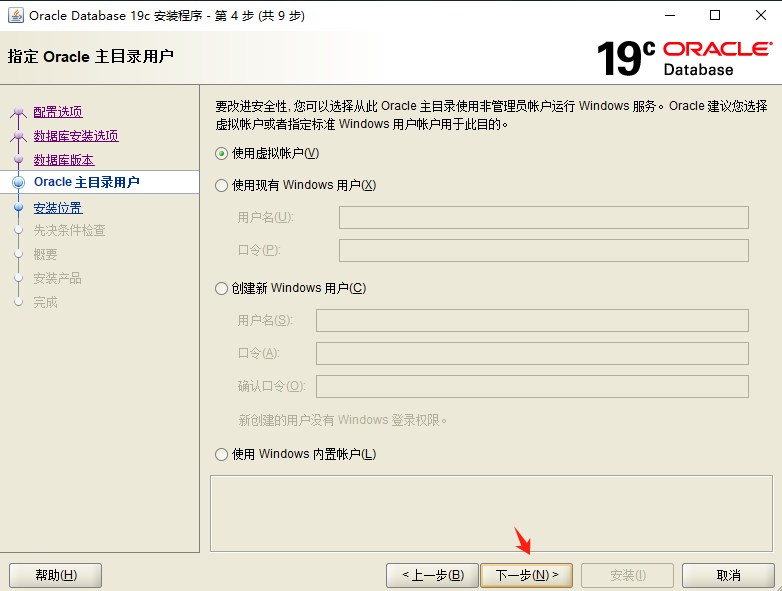The image size is (782, 591).
Task: Focus the 用户名(U) input field
Action: point(544,217)
